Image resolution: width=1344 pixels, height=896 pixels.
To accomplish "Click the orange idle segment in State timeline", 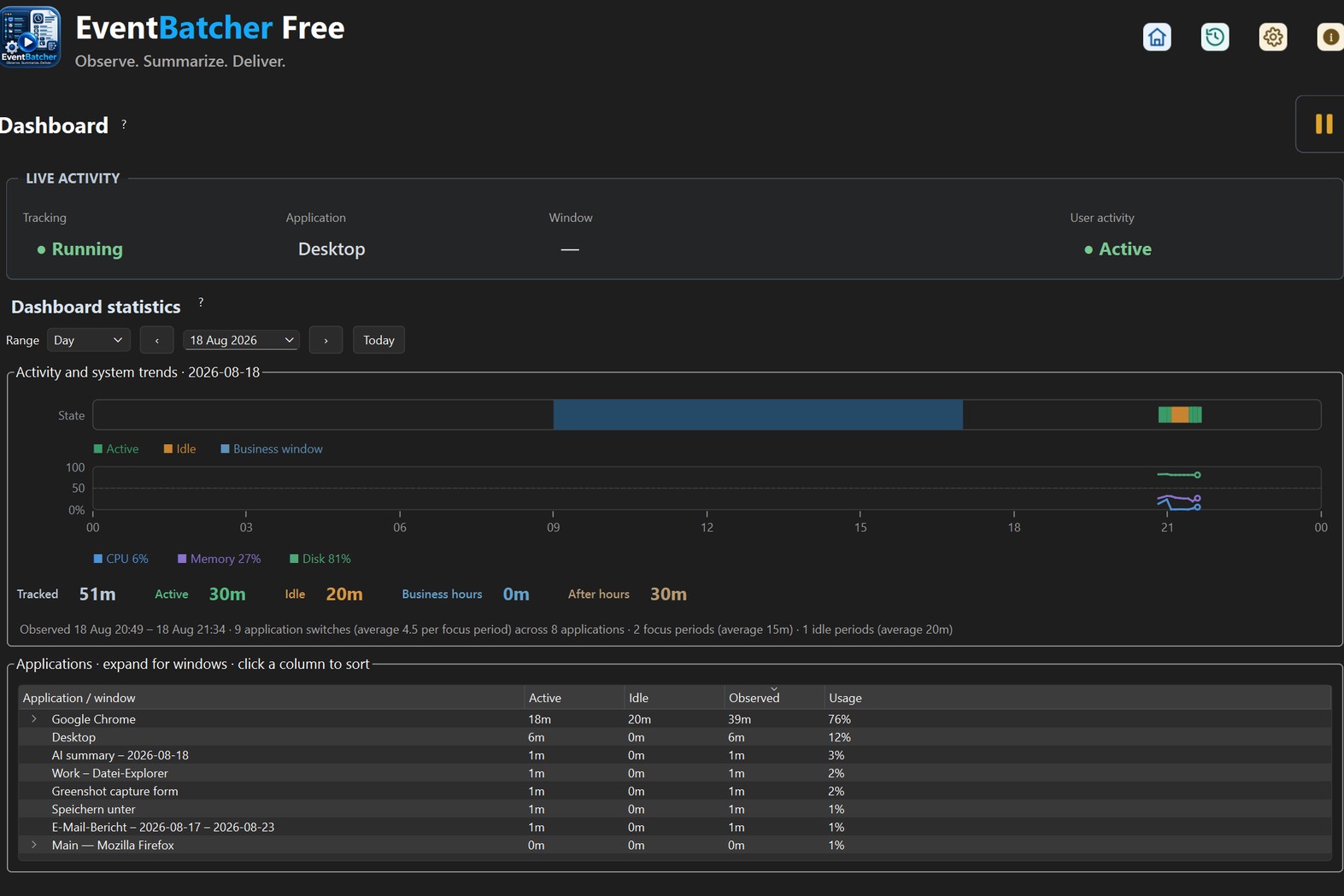I will 1180,415.
